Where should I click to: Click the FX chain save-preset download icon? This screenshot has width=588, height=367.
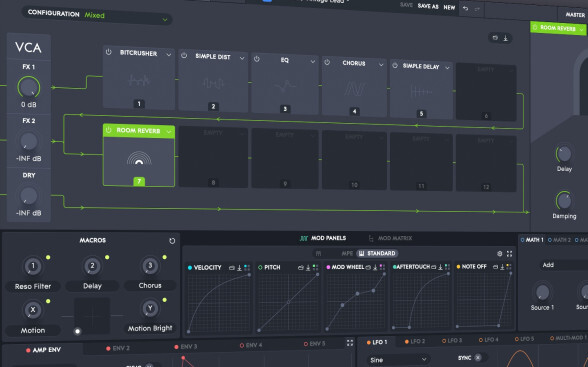pyautogui.click(x=506, y=38)
